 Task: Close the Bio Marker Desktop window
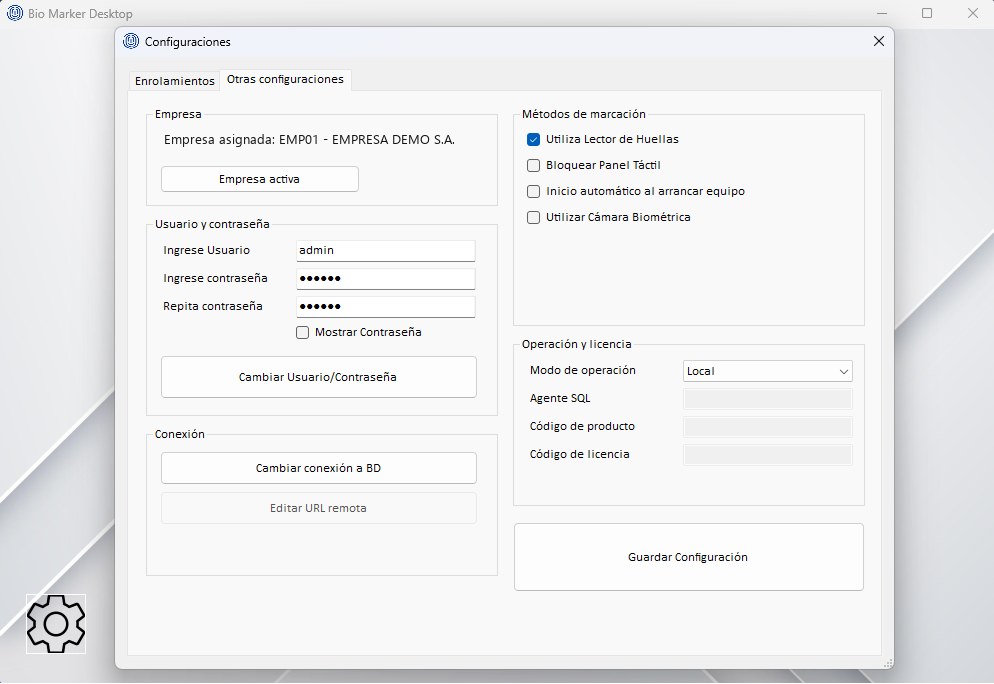(x=972, y=13)
